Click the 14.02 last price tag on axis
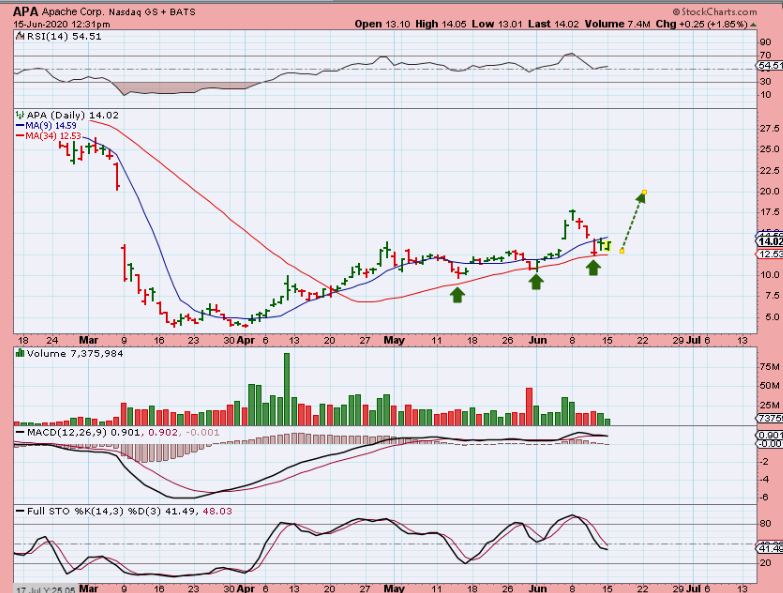The image size is (783, 593). (x=770, y=242)
